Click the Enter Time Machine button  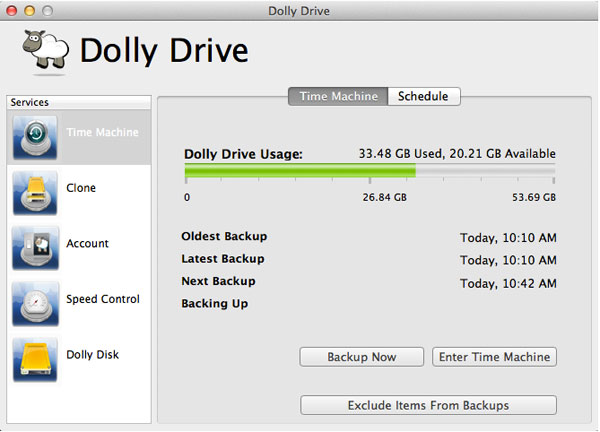(494, 357)
